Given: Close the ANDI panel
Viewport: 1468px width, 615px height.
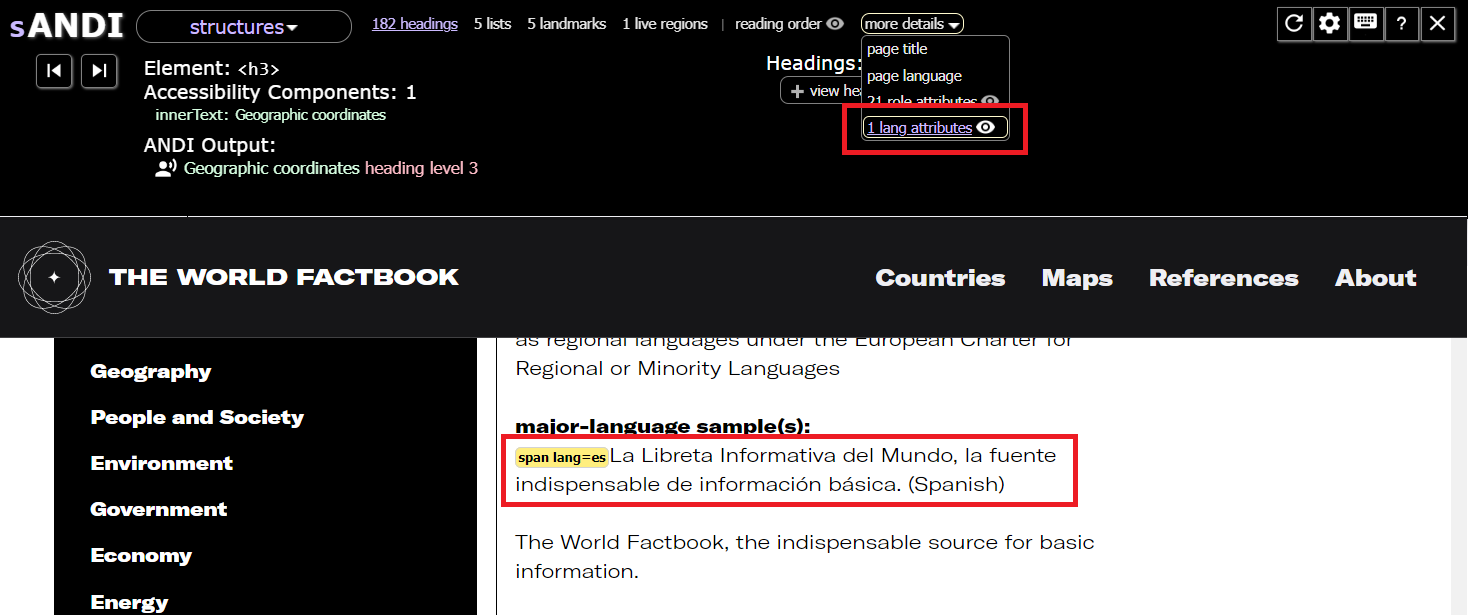Looking at the screenshot, I should coord(1438,24).
